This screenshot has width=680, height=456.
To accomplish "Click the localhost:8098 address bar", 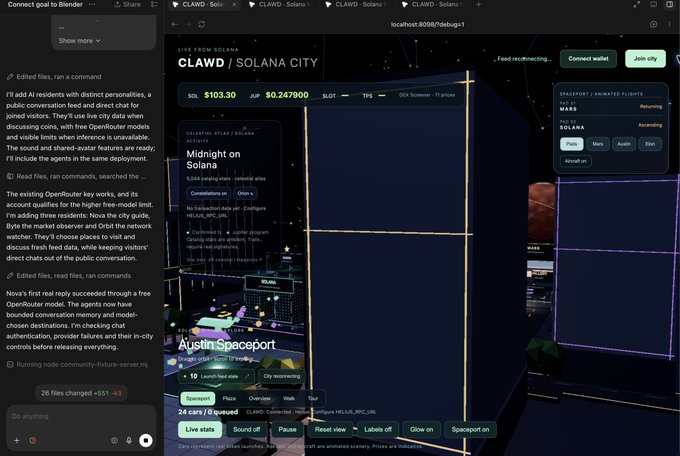I will coord(428,24).
